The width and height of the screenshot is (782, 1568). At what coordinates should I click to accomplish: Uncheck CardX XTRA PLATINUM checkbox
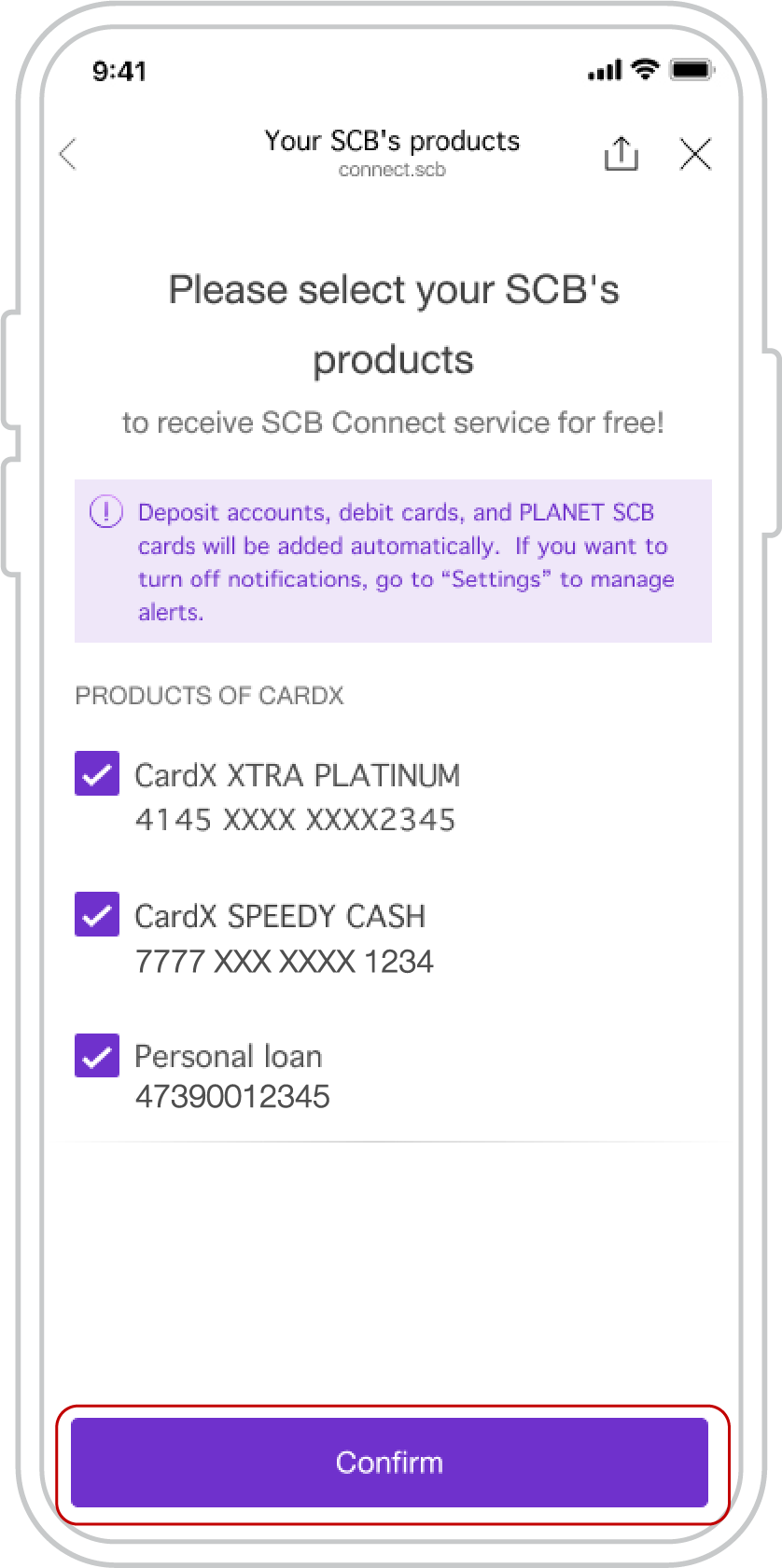[x=97, y=773]
